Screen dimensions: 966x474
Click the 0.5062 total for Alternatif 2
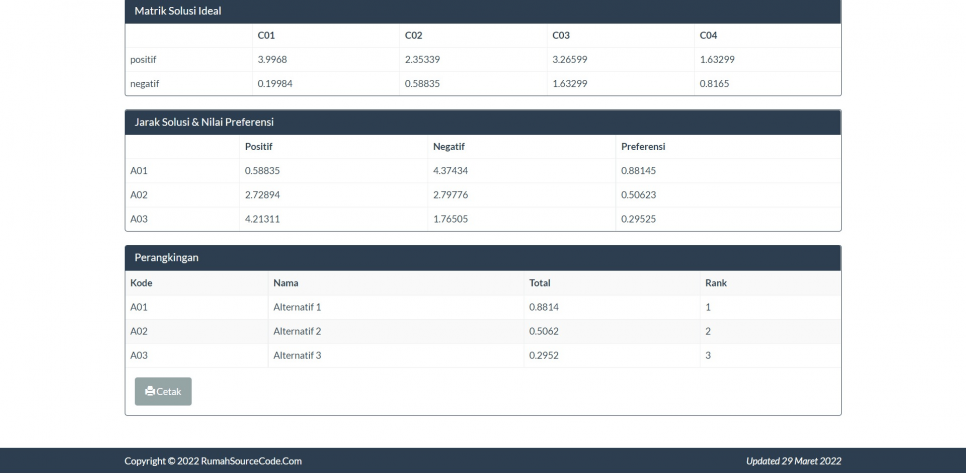click(x=543, y=331)
